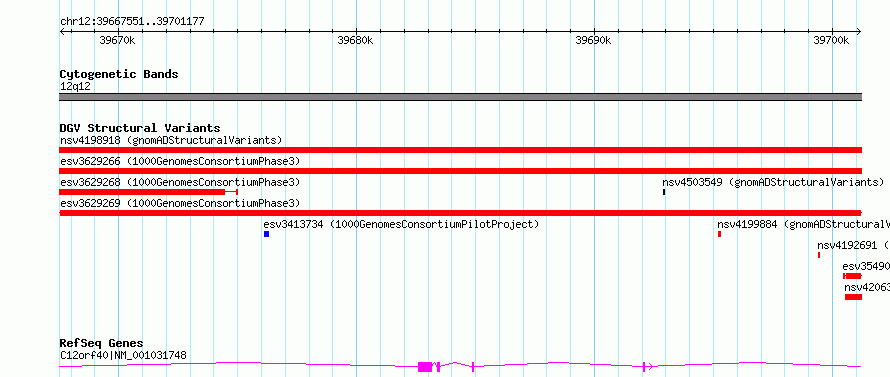Open the C12orf40|NM_001031748 gene label

click(123, 356)
